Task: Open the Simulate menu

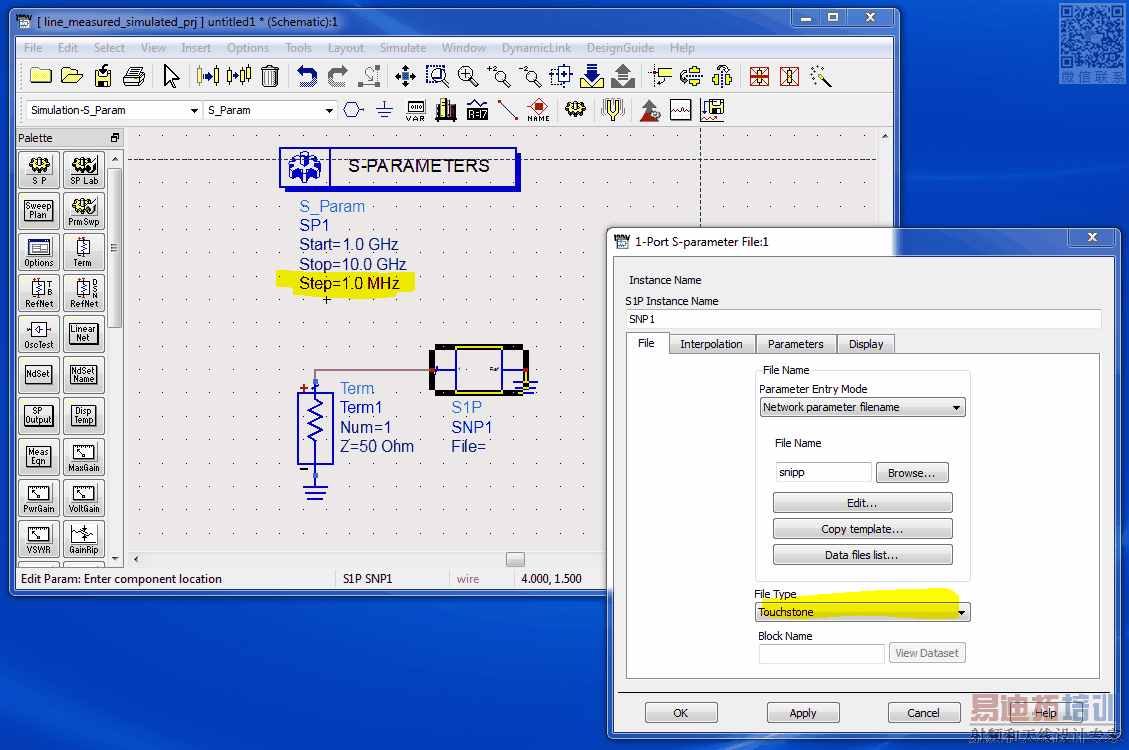Action: coord(402,48)
